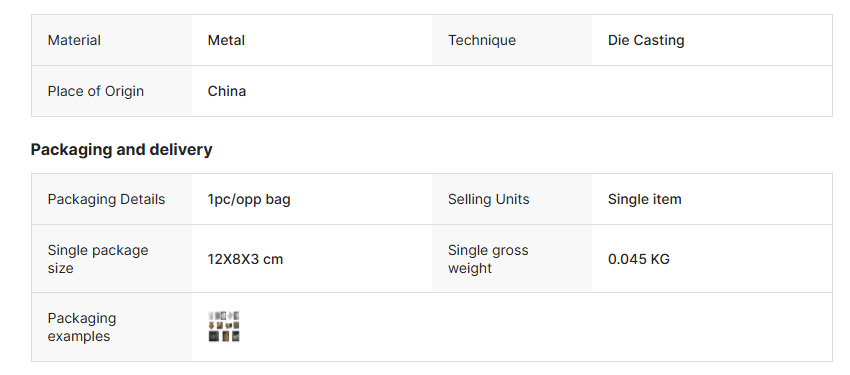850x375 pixels.
Task: Click the Single package size label
Action: [98, 259]
